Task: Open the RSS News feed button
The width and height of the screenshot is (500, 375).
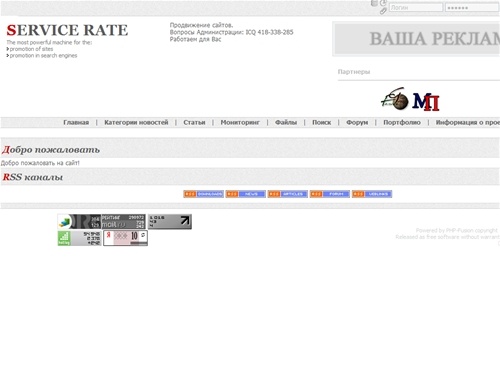Action: coord(246,194)
